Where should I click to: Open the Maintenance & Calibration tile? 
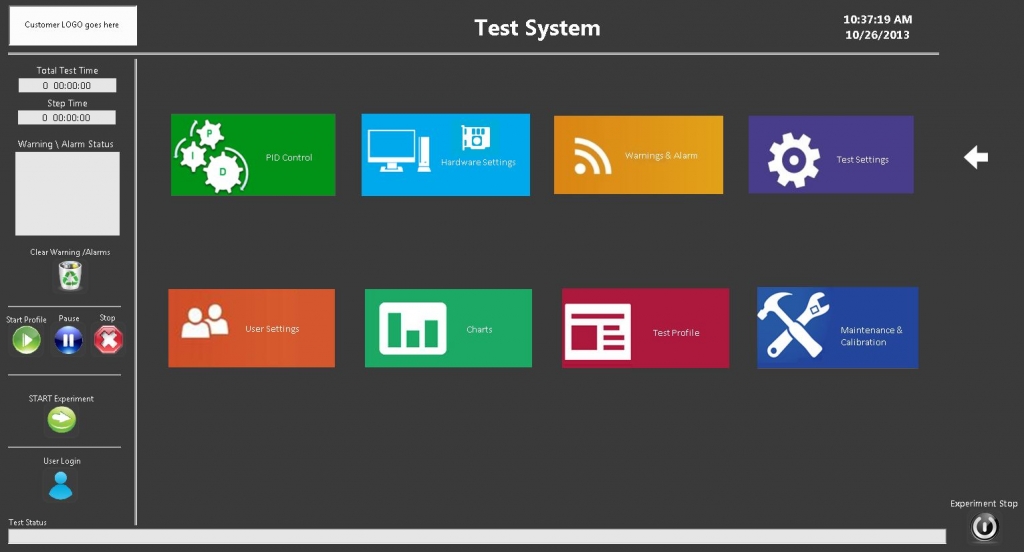pyautogui.click(x=837, y=328)
